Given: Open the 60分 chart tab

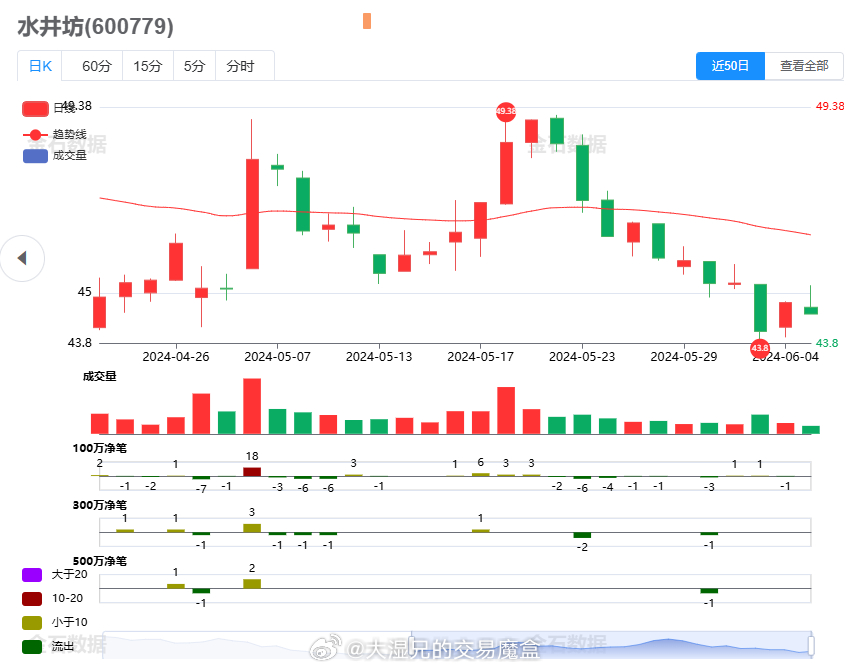Looking at the screenshot, I should click(96, 66).
